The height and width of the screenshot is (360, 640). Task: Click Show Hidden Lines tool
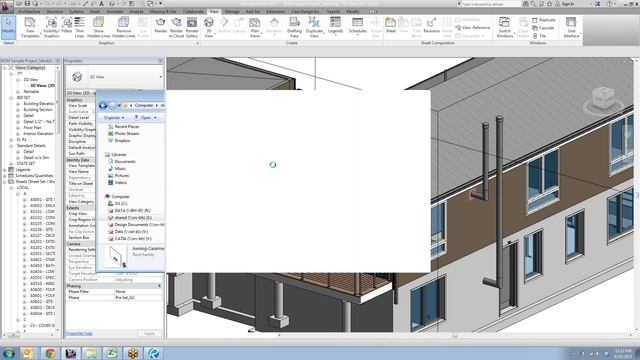(99, 27)
